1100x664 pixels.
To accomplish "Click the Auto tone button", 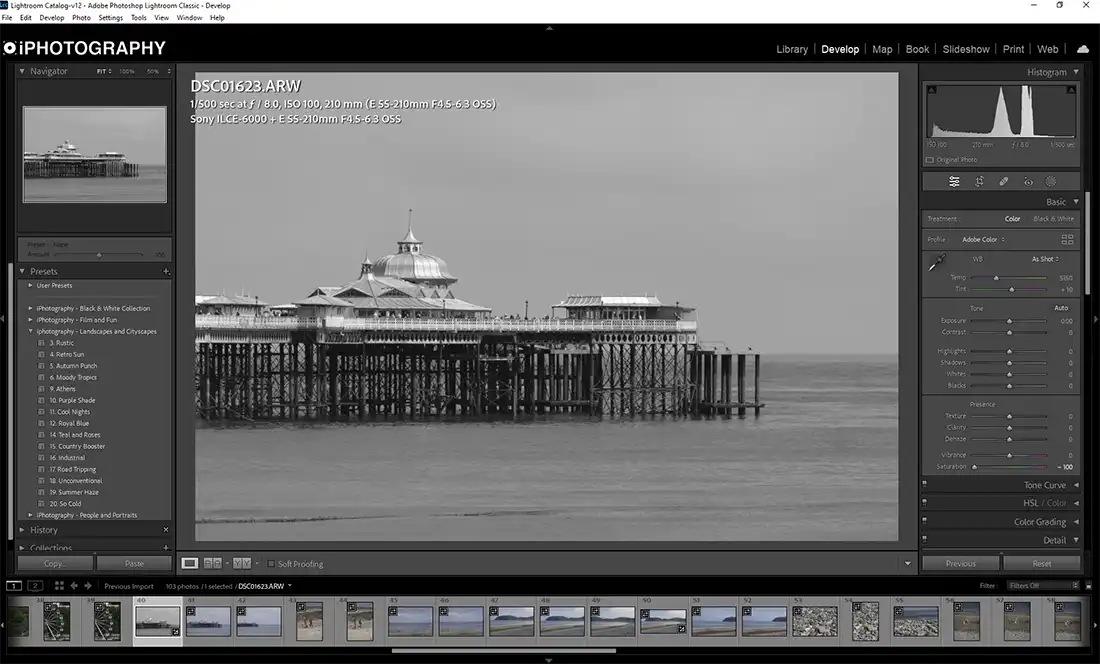I will coord(1060,308).
